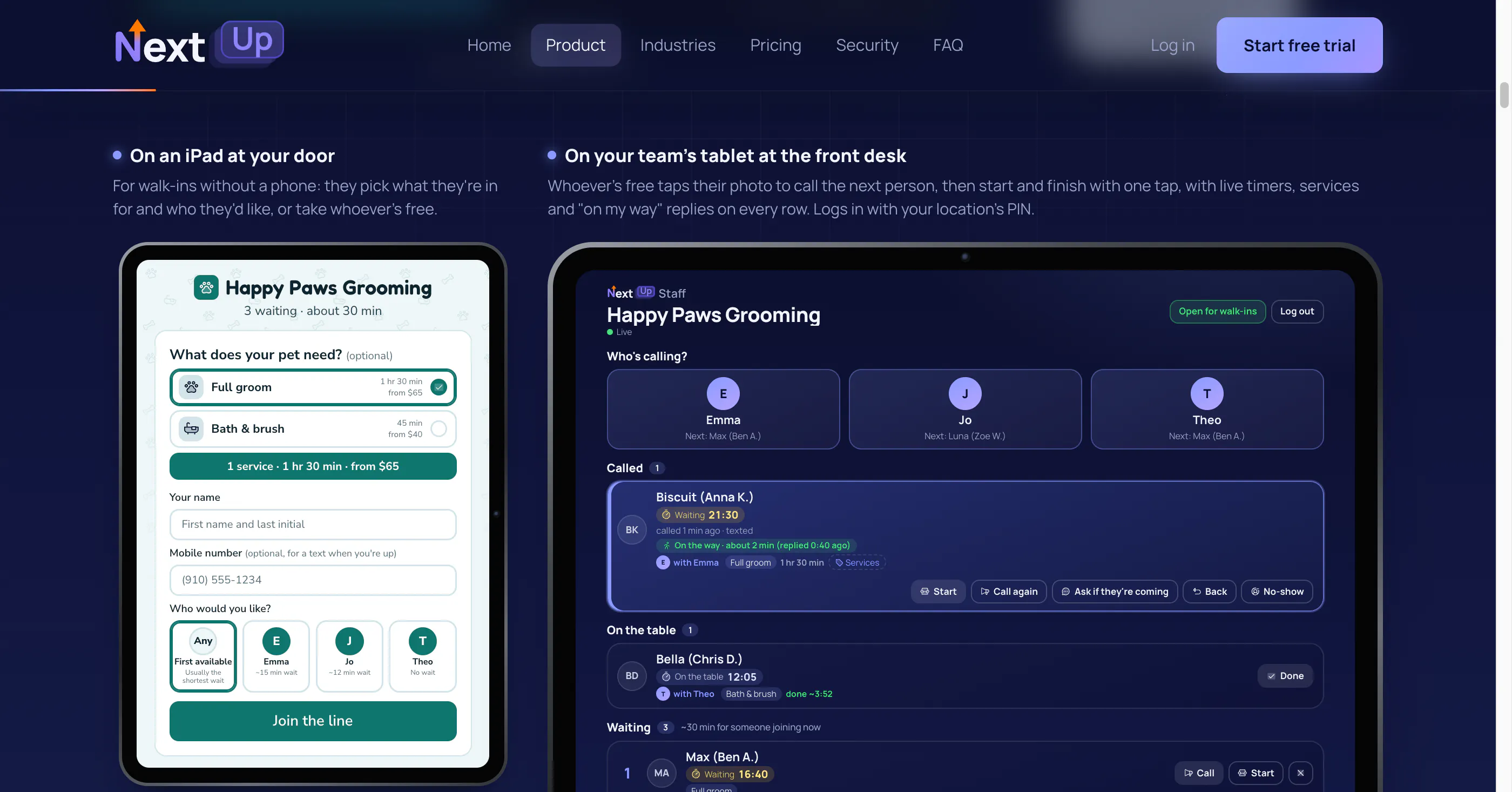Remove Max from waiting list with X

click(1301, 773)
